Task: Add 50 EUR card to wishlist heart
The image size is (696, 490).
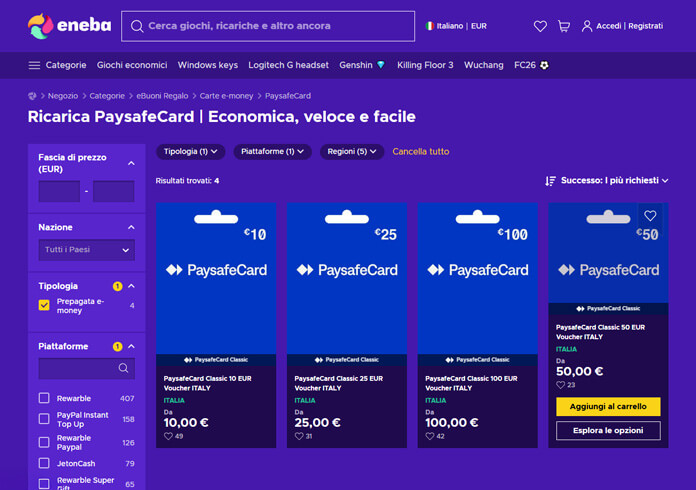Action: point(650,216)
